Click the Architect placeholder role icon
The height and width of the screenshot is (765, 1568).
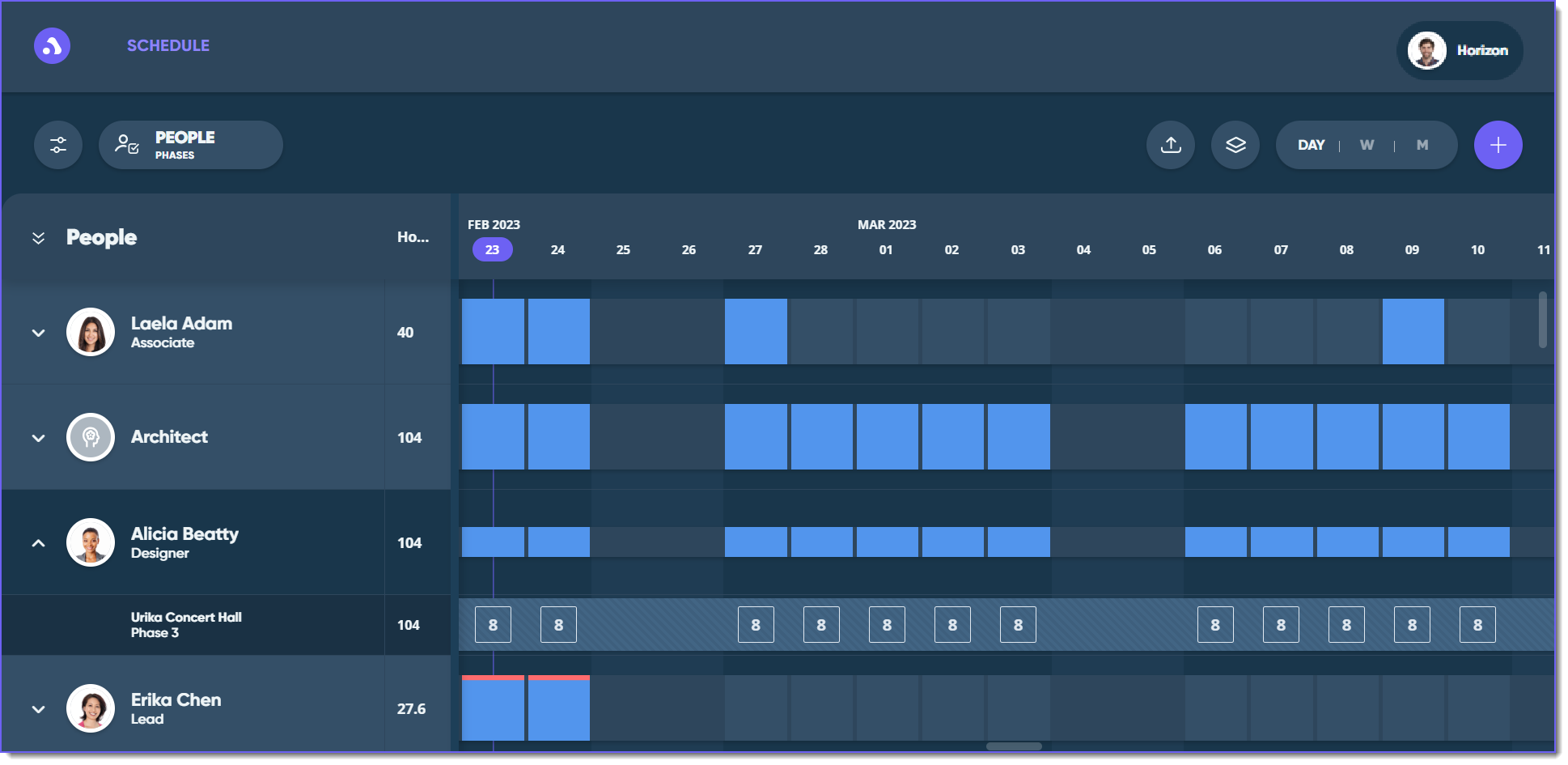91,437
